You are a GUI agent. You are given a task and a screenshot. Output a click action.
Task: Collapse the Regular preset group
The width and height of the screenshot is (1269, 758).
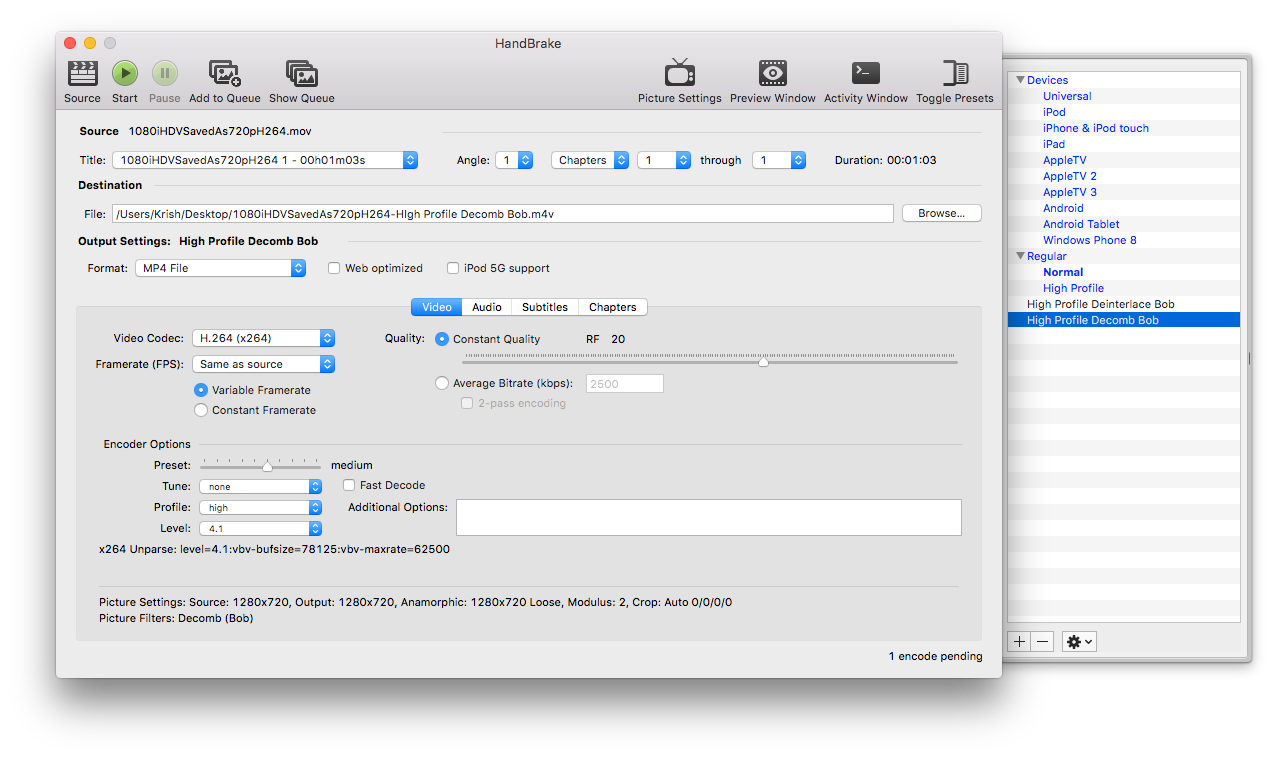(x=1021, y=256)
